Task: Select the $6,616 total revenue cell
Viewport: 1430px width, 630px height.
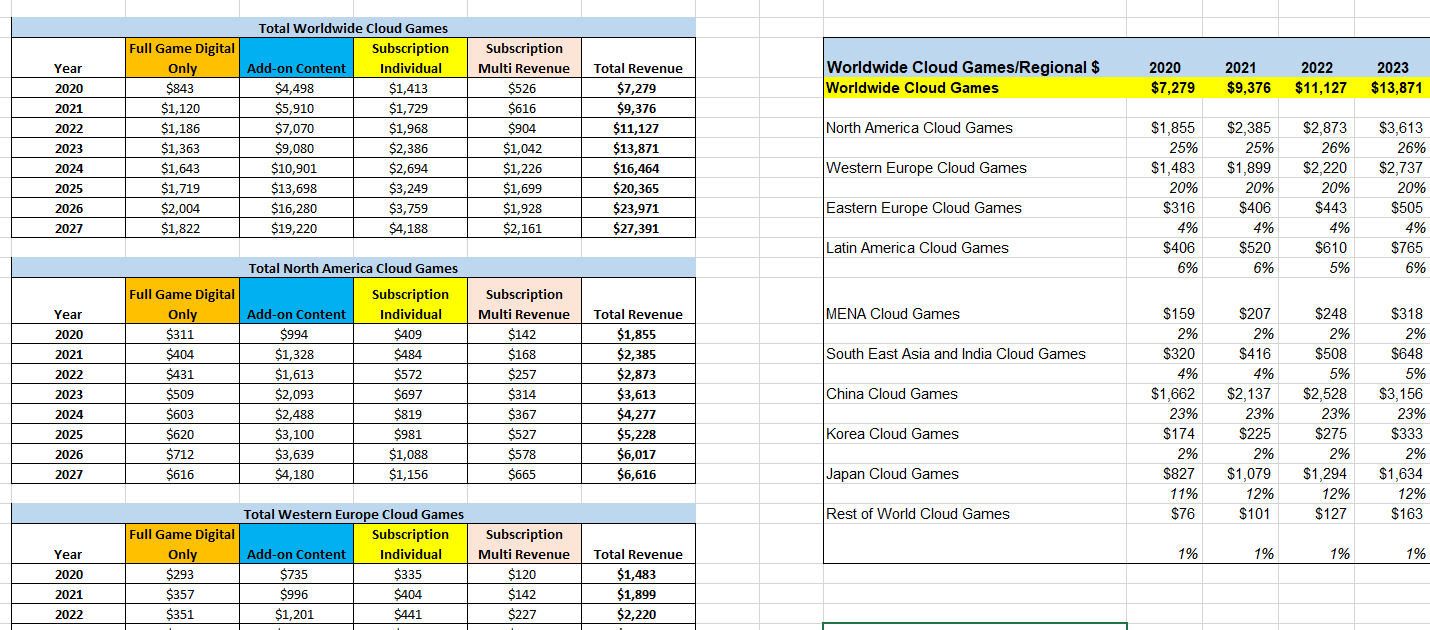Action: pos(638,474)
